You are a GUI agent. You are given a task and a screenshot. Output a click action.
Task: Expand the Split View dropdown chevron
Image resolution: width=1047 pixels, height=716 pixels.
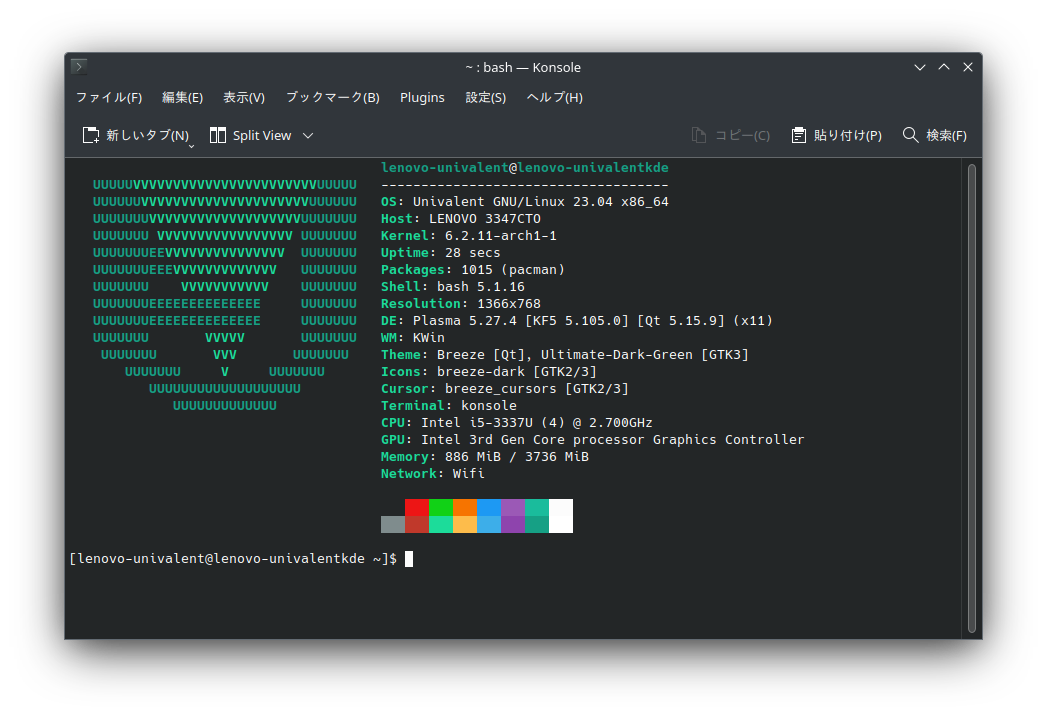point(308,136)
